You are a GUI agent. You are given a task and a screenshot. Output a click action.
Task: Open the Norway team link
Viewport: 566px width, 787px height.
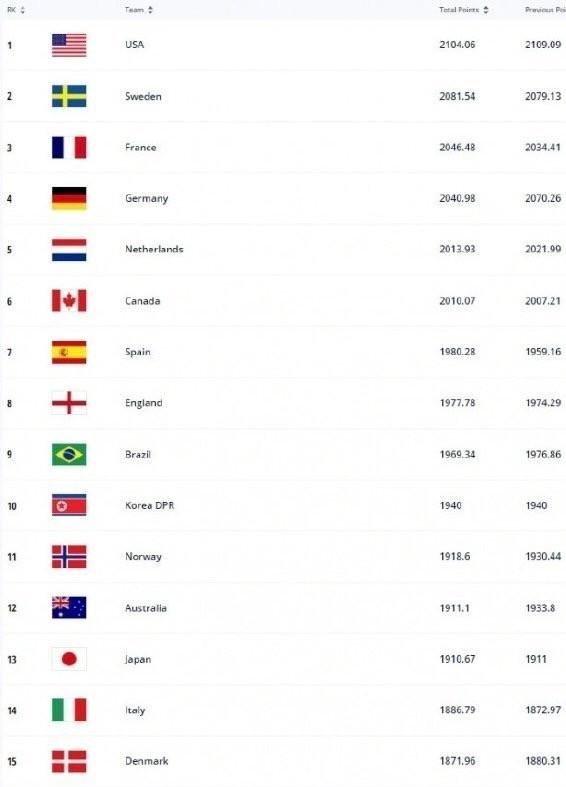(x=143, y=557)
